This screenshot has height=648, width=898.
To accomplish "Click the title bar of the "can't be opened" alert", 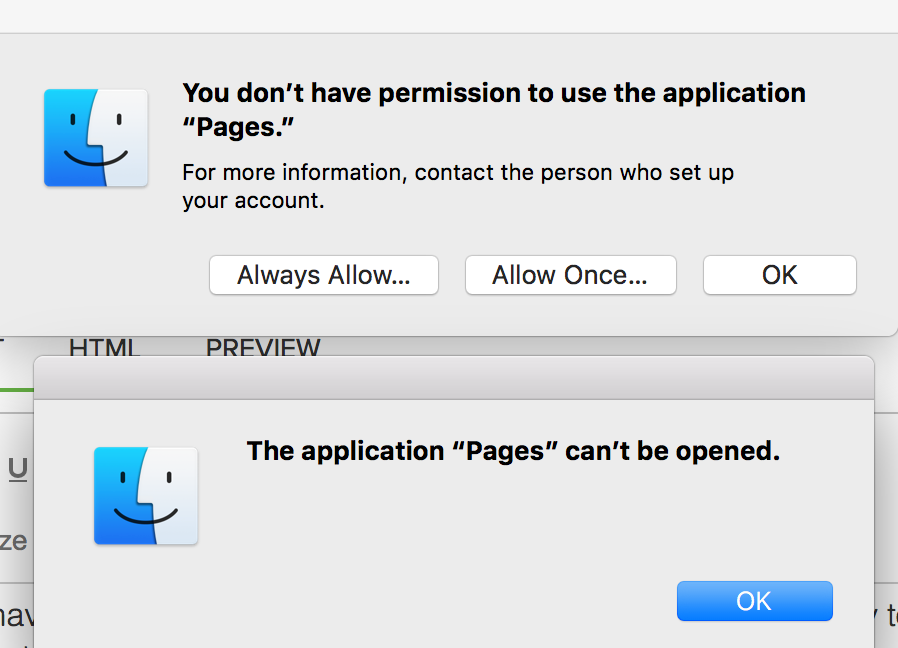I will [x=454, y=378].
